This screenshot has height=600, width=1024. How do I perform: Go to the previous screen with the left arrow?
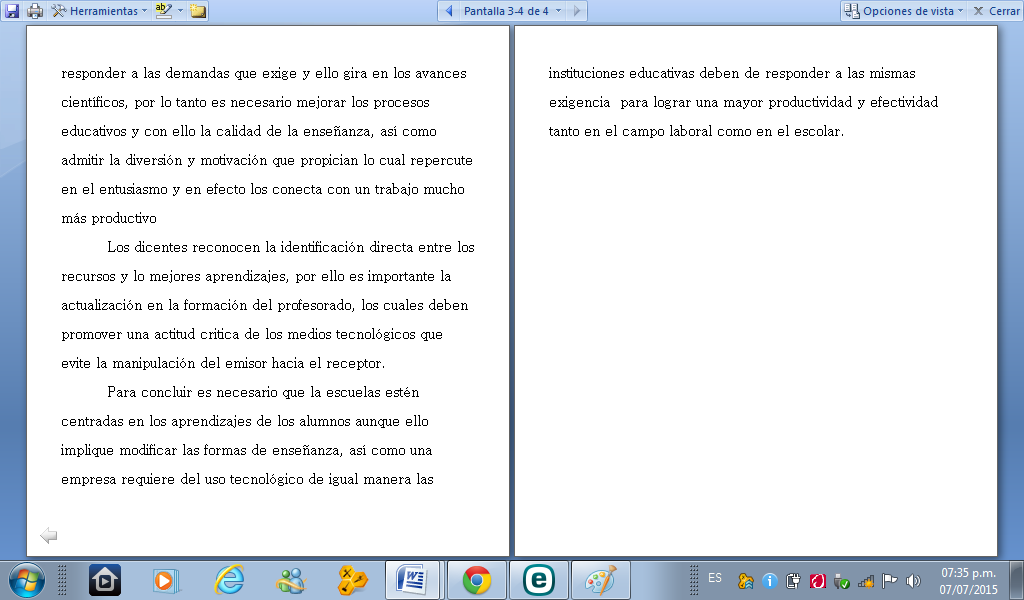coord(449,11)
